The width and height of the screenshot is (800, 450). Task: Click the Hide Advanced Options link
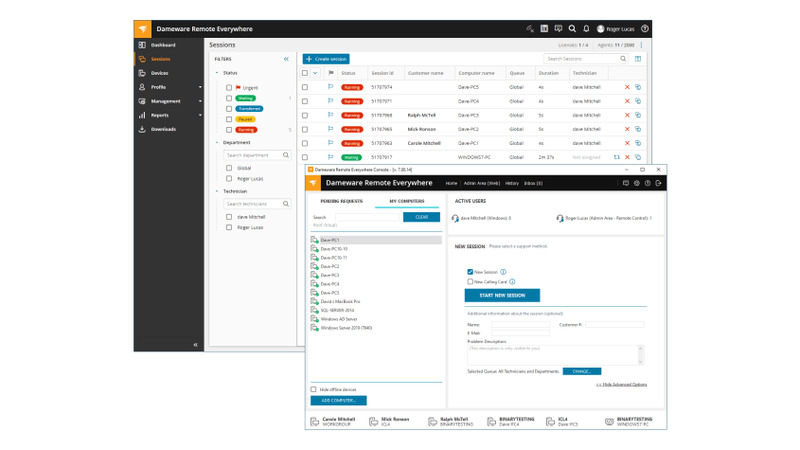point(621,385)
